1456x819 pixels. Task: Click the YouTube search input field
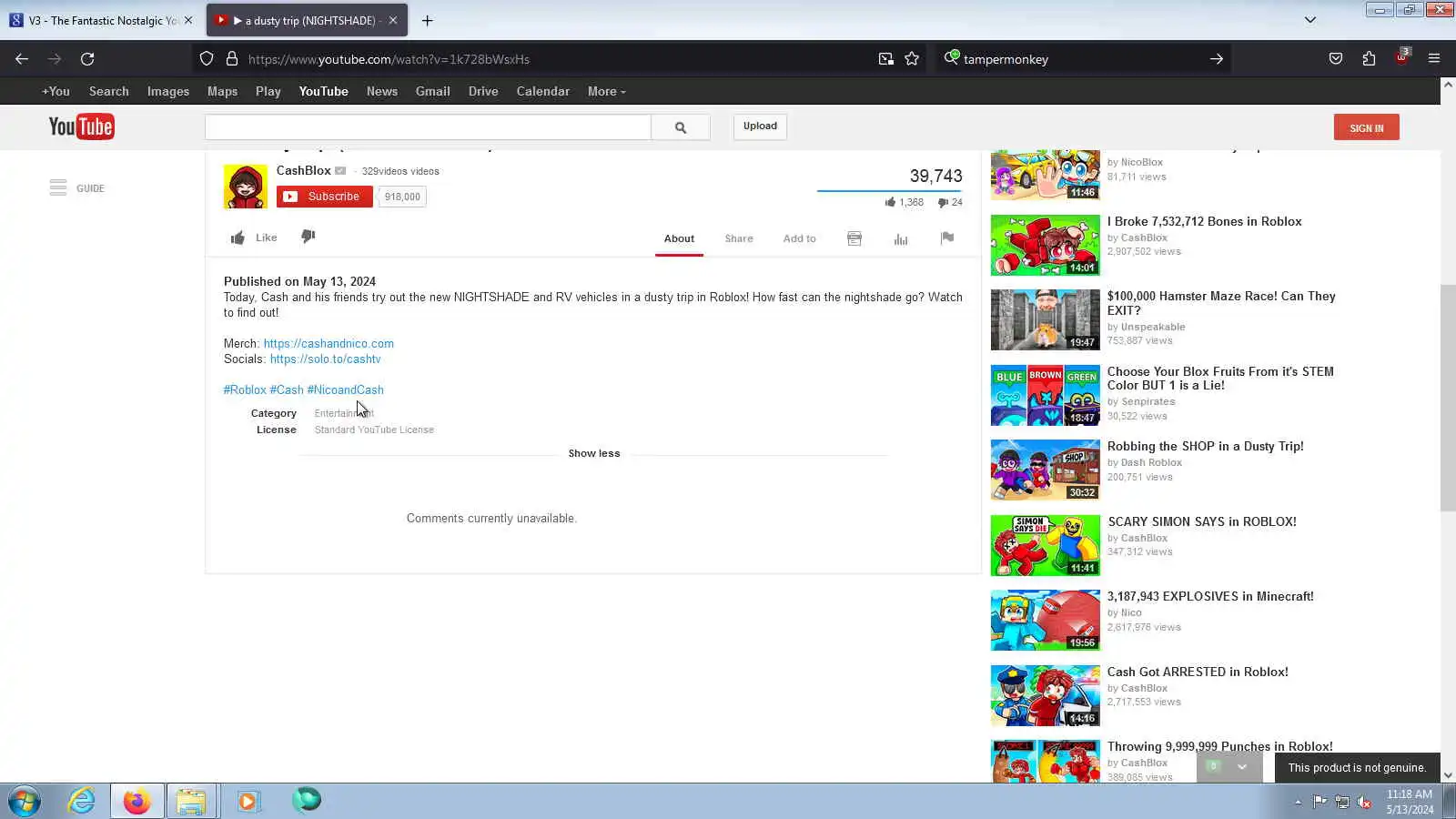coord(428,127)
